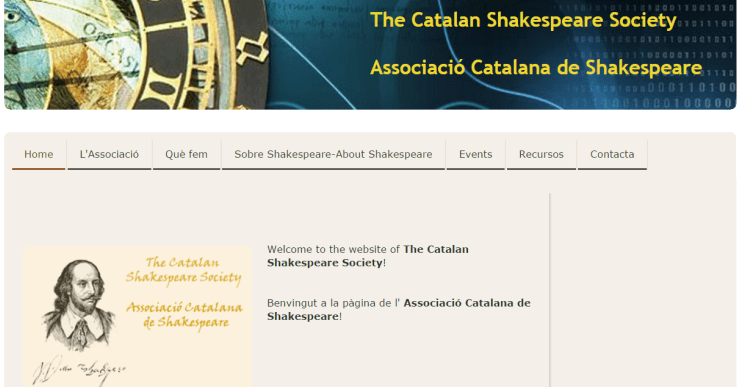The image size is (740, 387).
Task: Click the cursive Associació Catalana de Shakespeare logo text
Action: [185, 315]
